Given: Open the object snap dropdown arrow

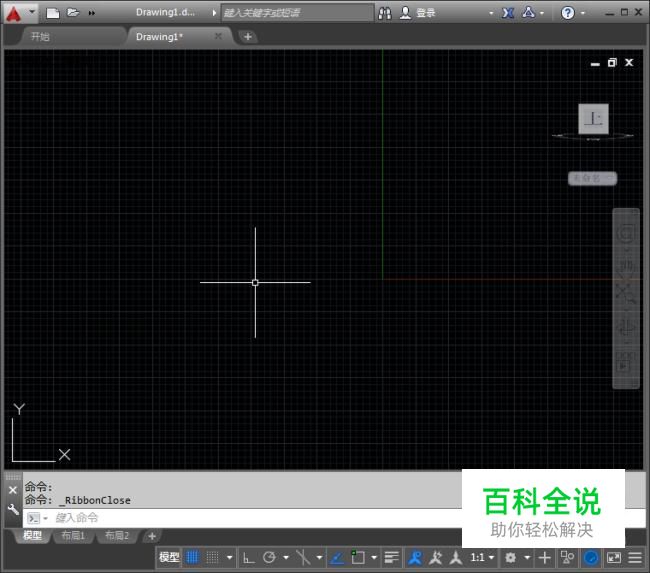Looking at the screenshot, I should tap(374, 558).
